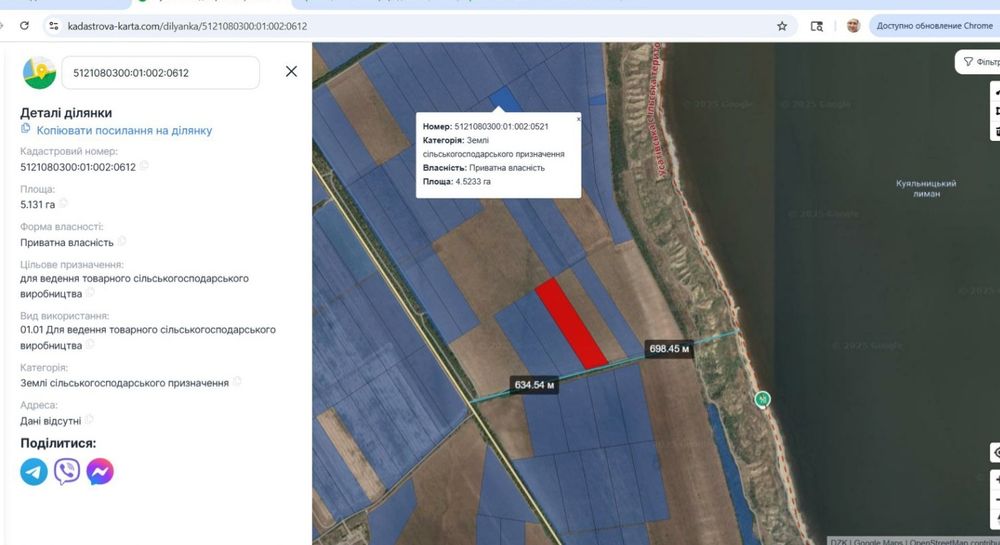Click 'Куяльницький лиман' map label
The width and height of the screenshot is (1000, 545).
pos(926,188)
